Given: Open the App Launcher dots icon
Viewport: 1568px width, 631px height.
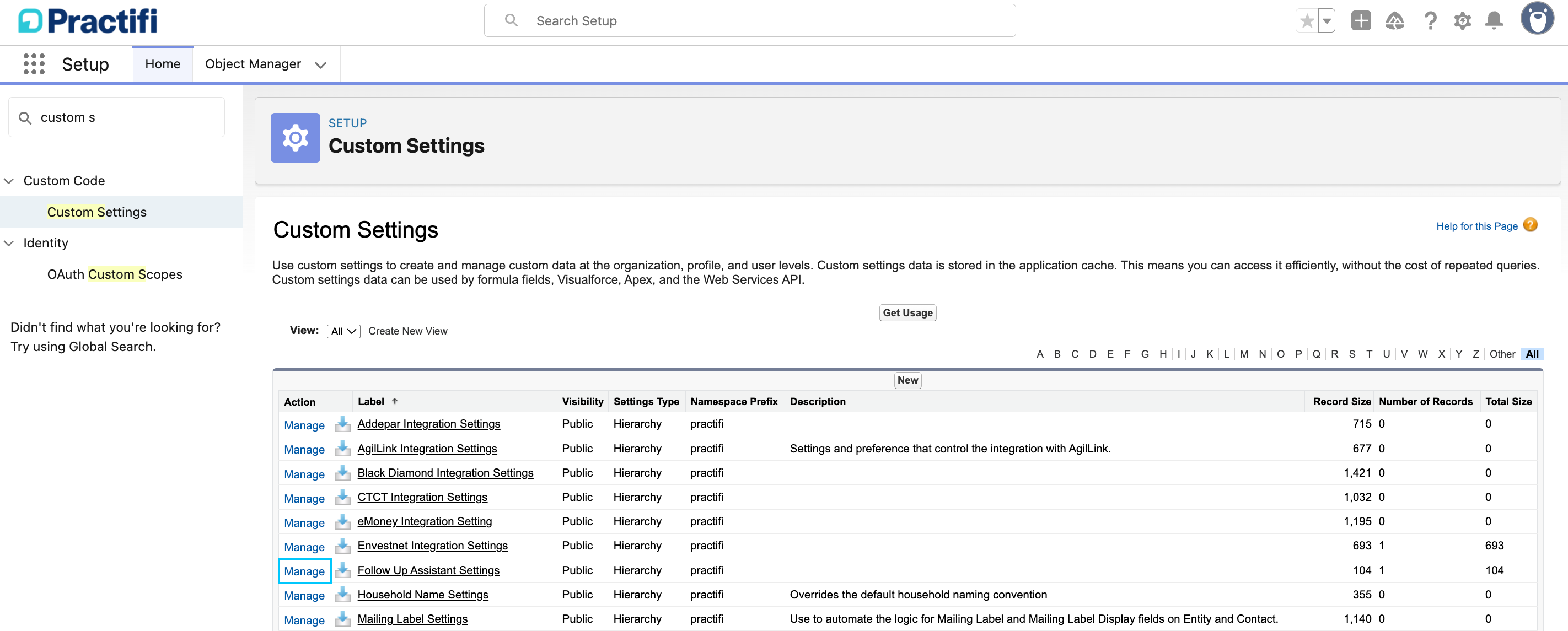Looking at the screenshot, I should (34, 64).
